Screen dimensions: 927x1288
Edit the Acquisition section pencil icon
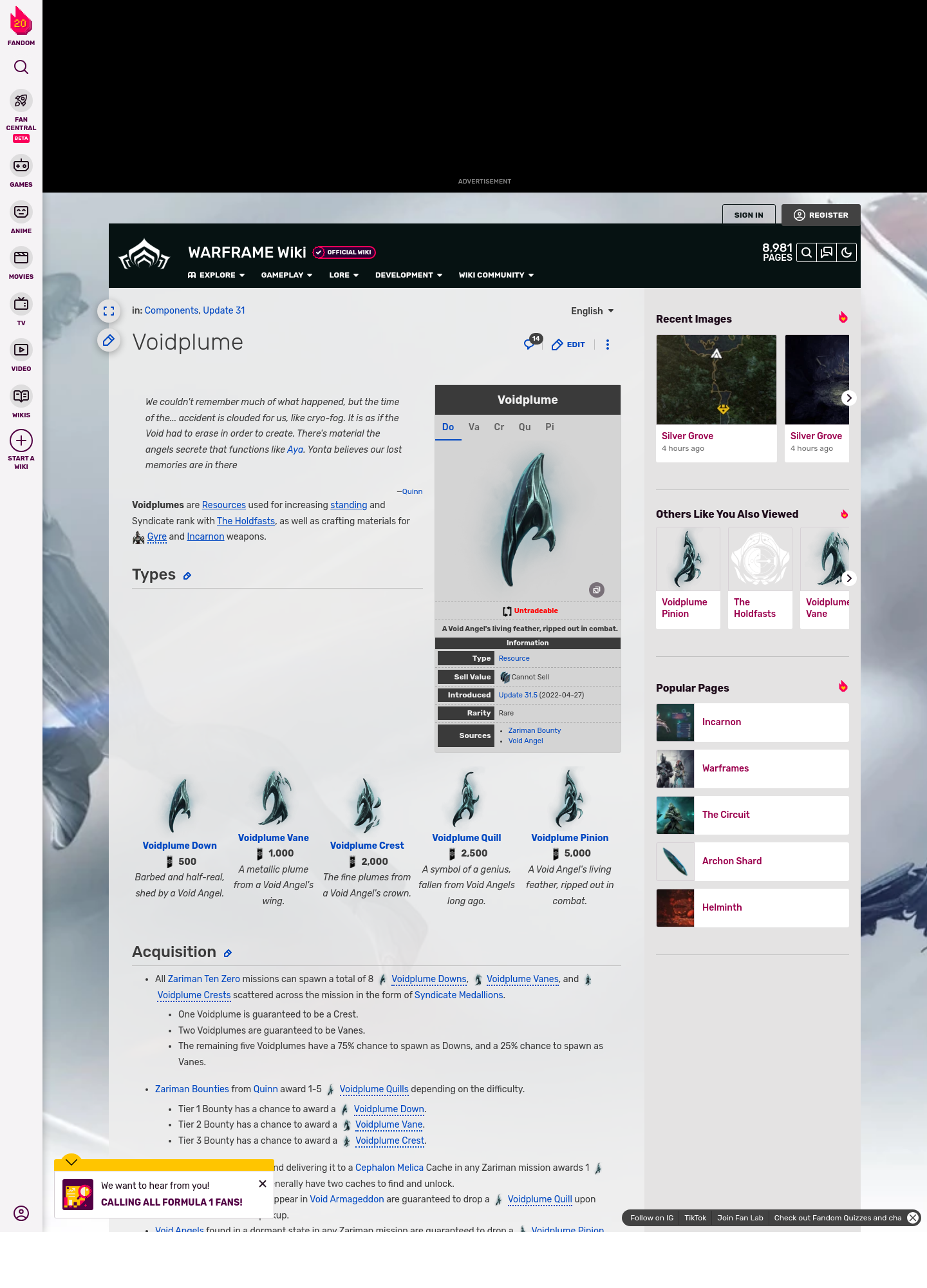click(228, 953)
